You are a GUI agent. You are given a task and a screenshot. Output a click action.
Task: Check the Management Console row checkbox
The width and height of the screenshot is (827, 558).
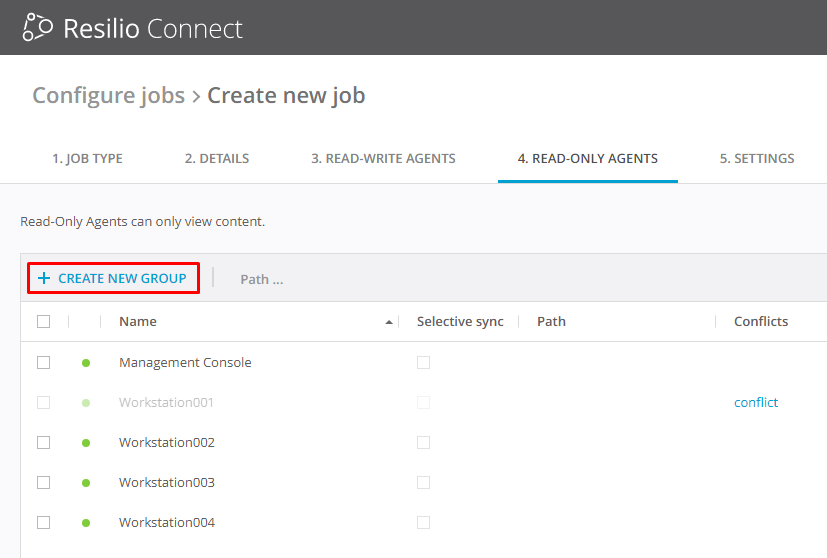43,362
